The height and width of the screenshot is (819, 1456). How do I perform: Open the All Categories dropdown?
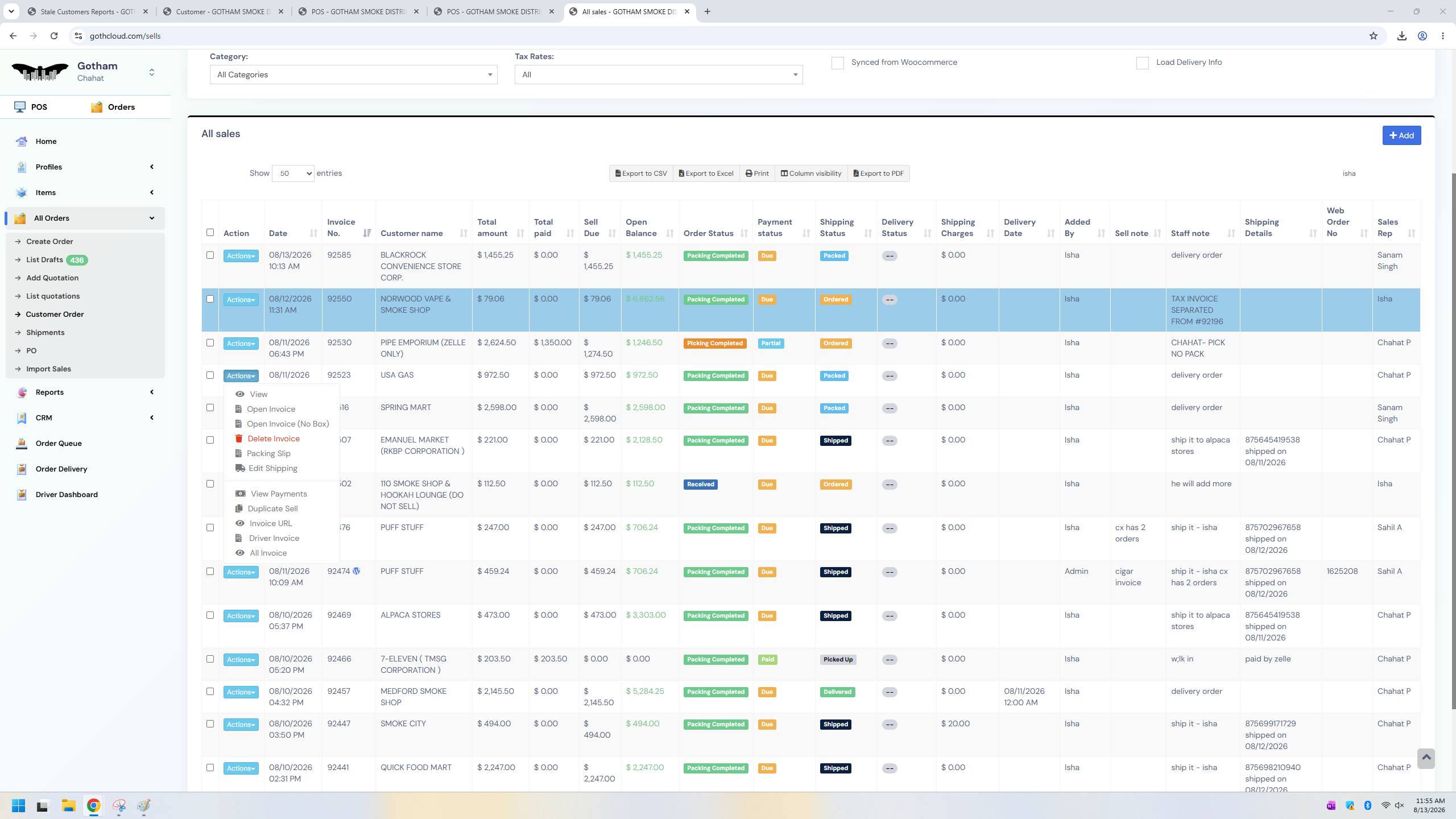pyautogui.click(x=354, y=75)
